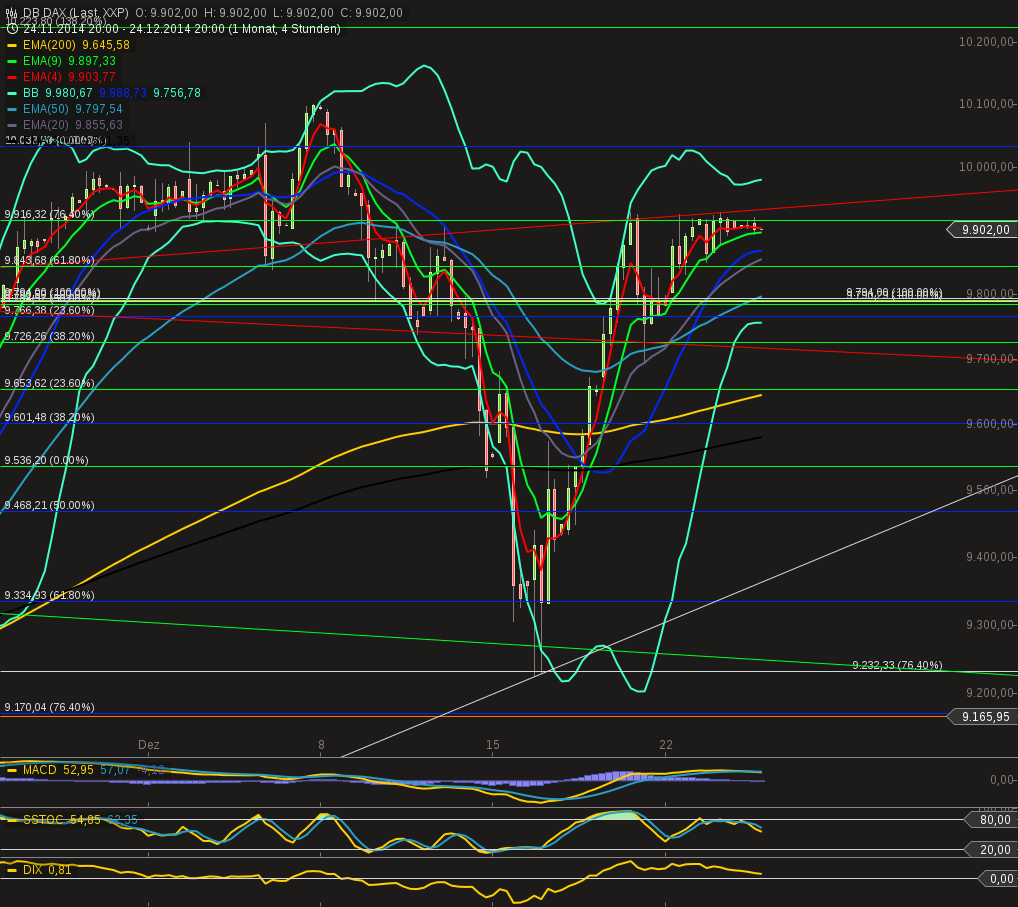The image size is (1018, 907).
Task: Select the EMA(200) yellow legend marker
Action: pos(12,45)
